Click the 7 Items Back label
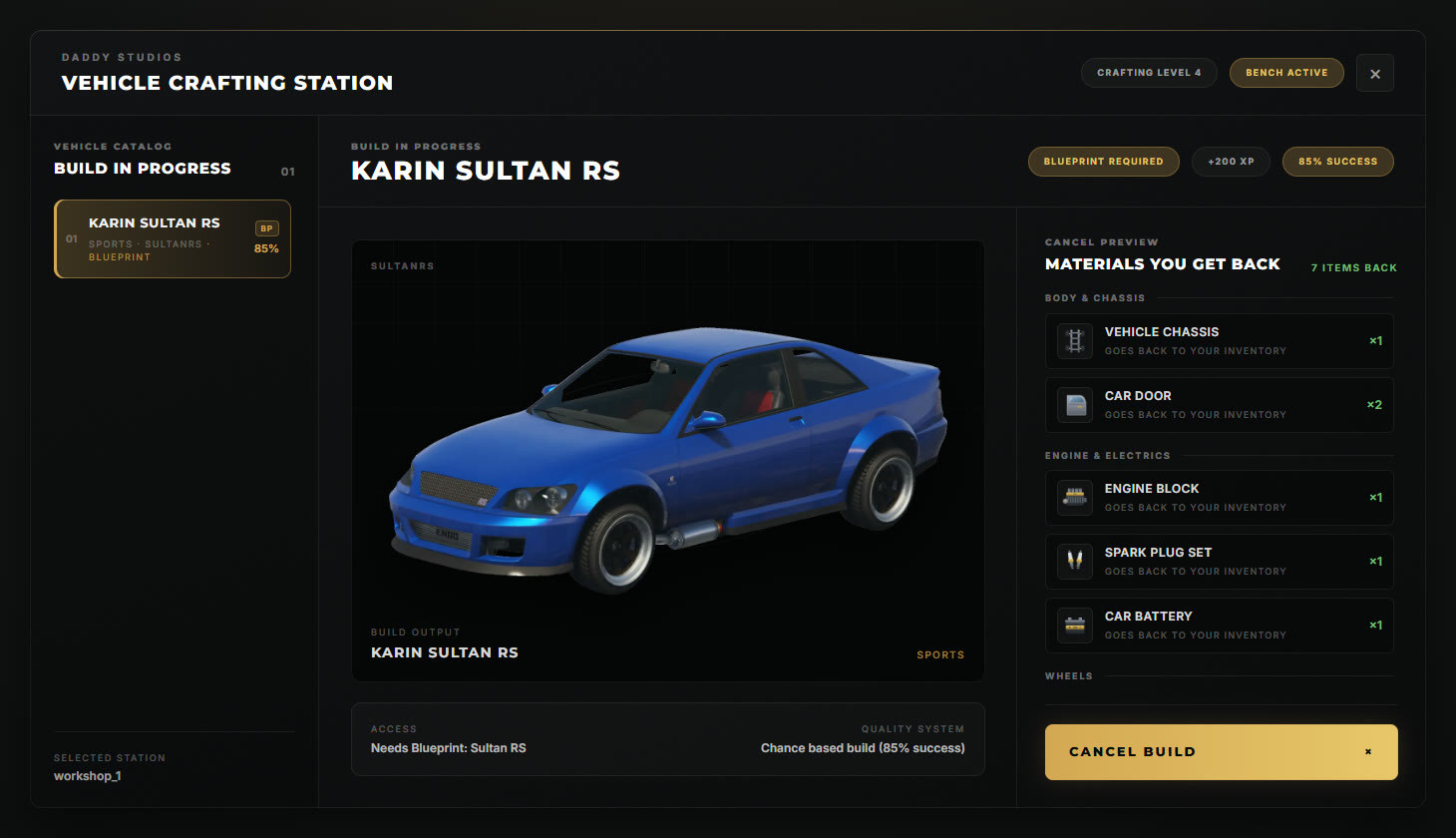The height and width of the screenshot is (838, 1456). click(1354, 268)
